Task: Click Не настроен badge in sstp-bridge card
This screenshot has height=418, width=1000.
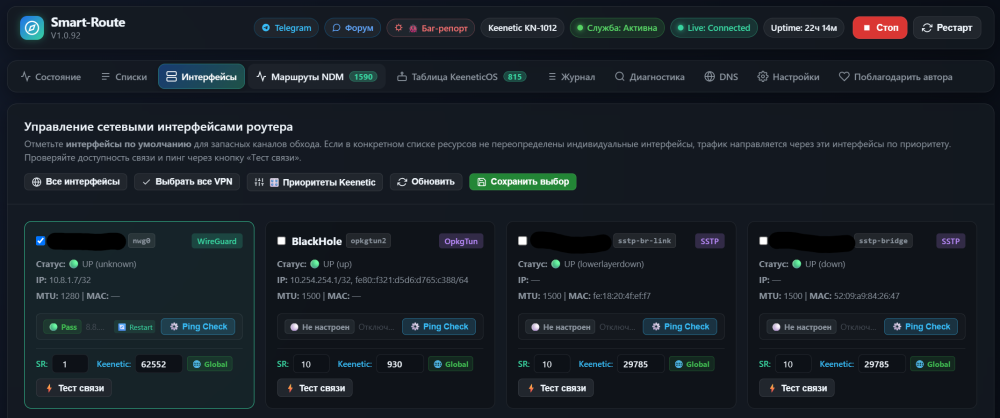Action: coord(802,327)
